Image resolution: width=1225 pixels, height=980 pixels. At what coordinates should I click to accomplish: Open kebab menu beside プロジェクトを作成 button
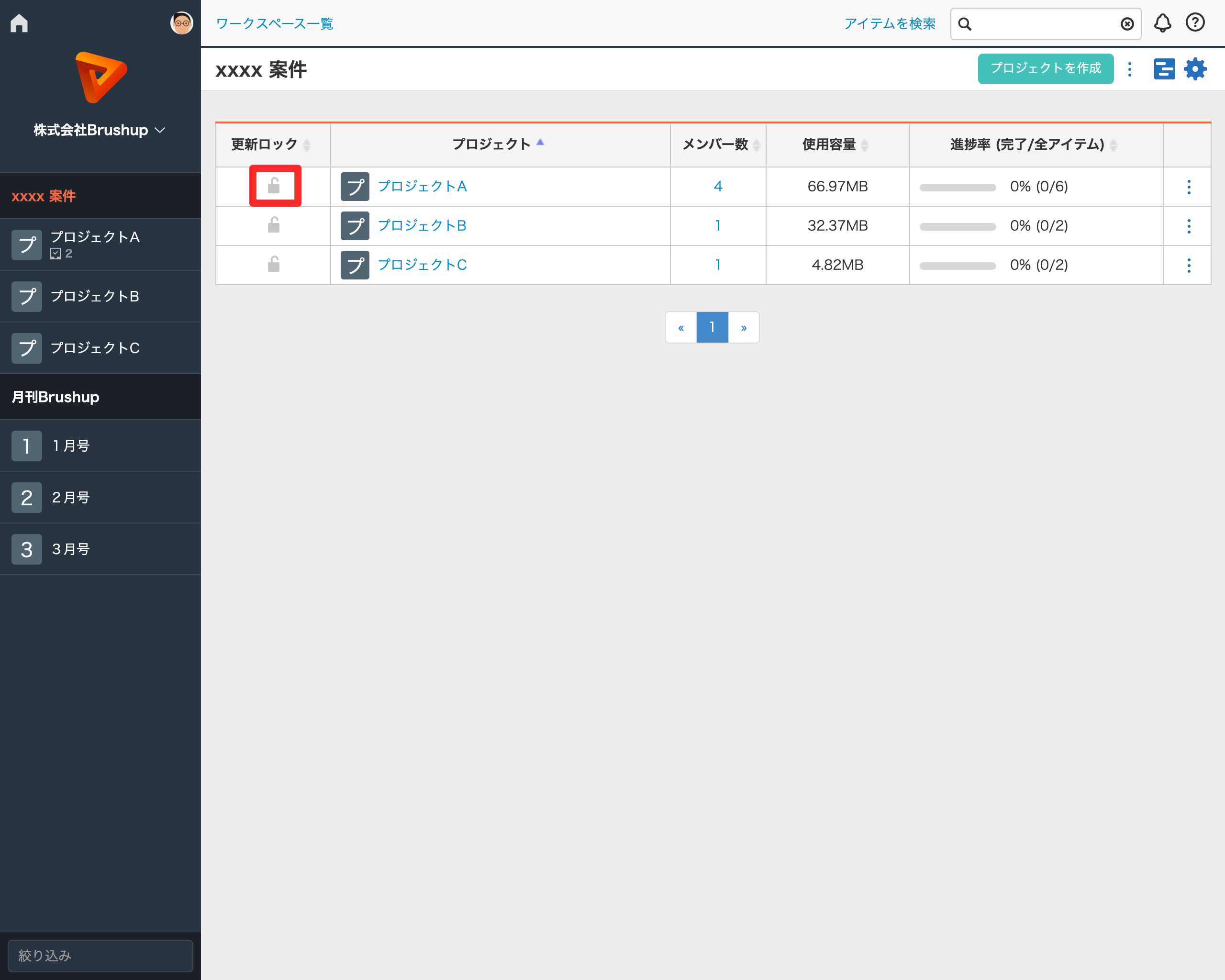(x=1130, y=69)
